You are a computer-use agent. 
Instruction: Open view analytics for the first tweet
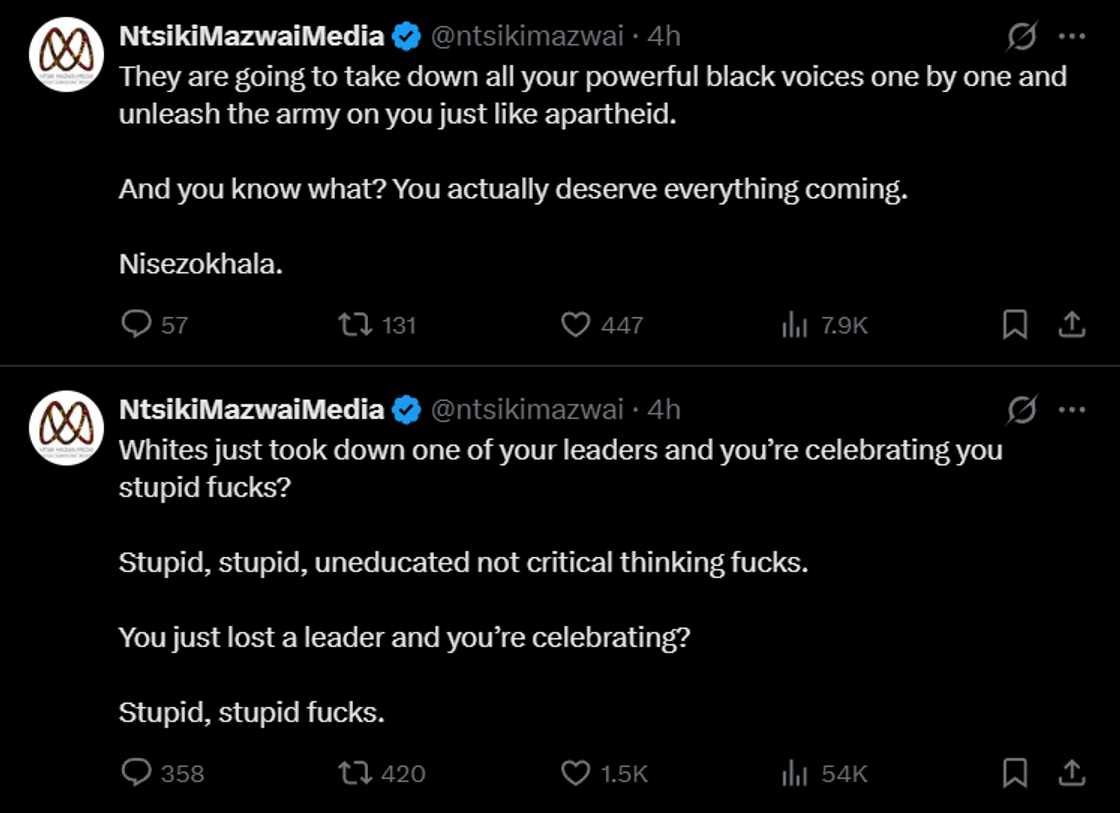793,323
